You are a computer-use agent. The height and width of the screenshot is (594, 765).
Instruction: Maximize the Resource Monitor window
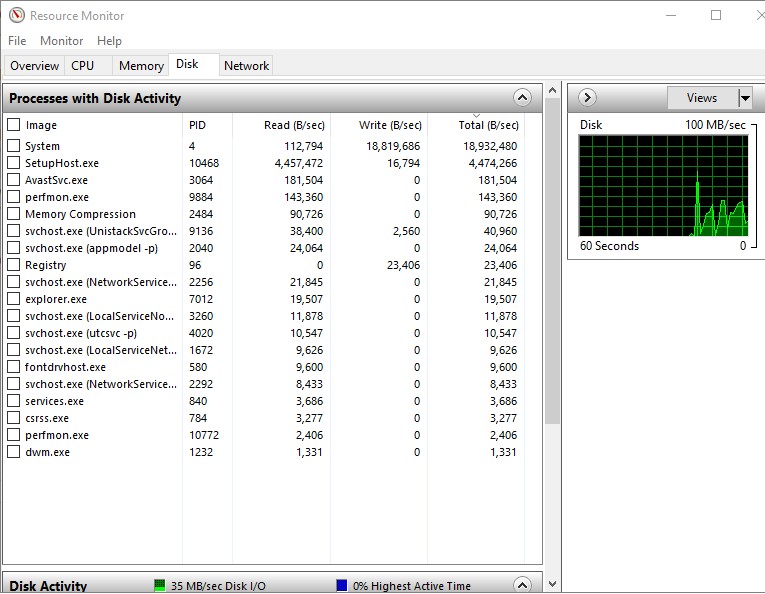click(716, 15)
